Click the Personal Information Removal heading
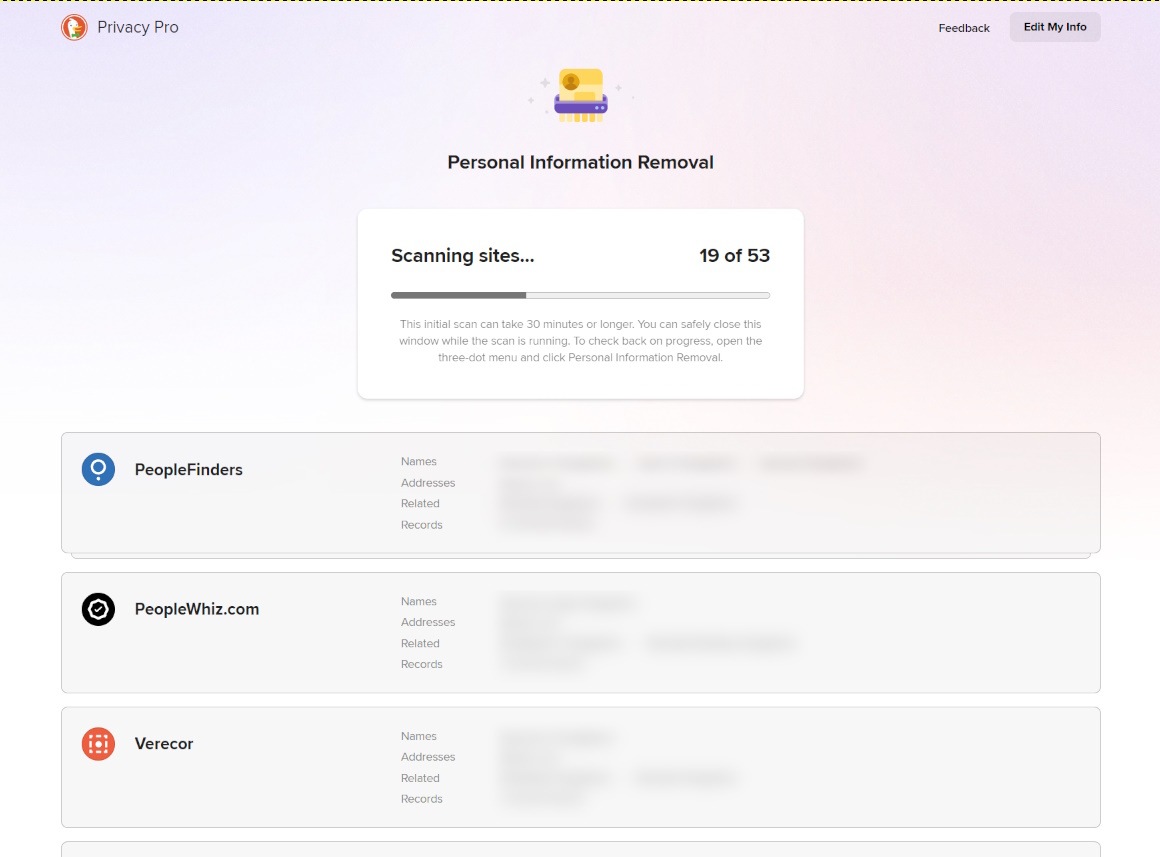The image size is (1160, 857). [580, 162]
